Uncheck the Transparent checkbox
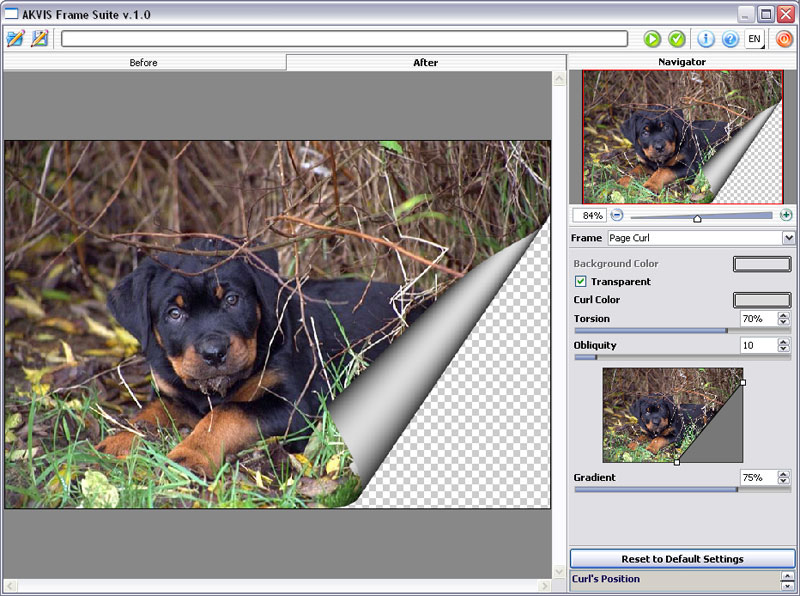 click(x=580, y=281)
